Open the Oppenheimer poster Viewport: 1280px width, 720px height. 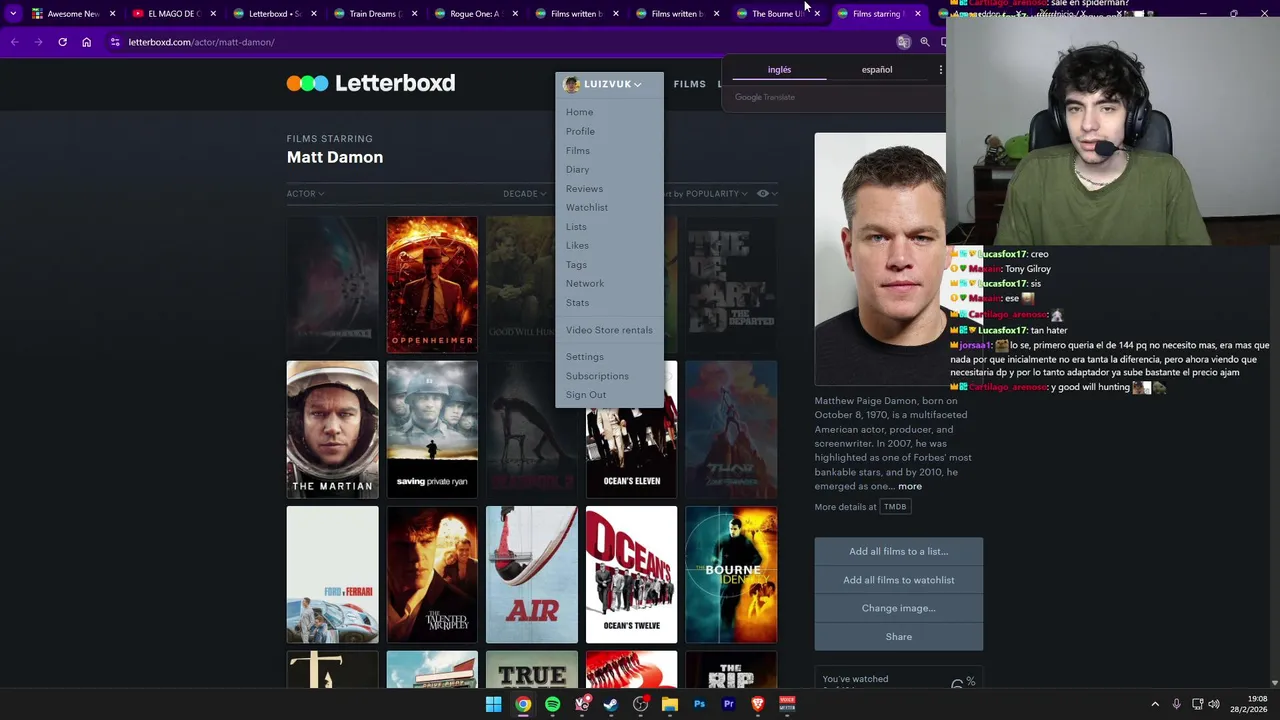pyautogui.click(x=432, y=285)
